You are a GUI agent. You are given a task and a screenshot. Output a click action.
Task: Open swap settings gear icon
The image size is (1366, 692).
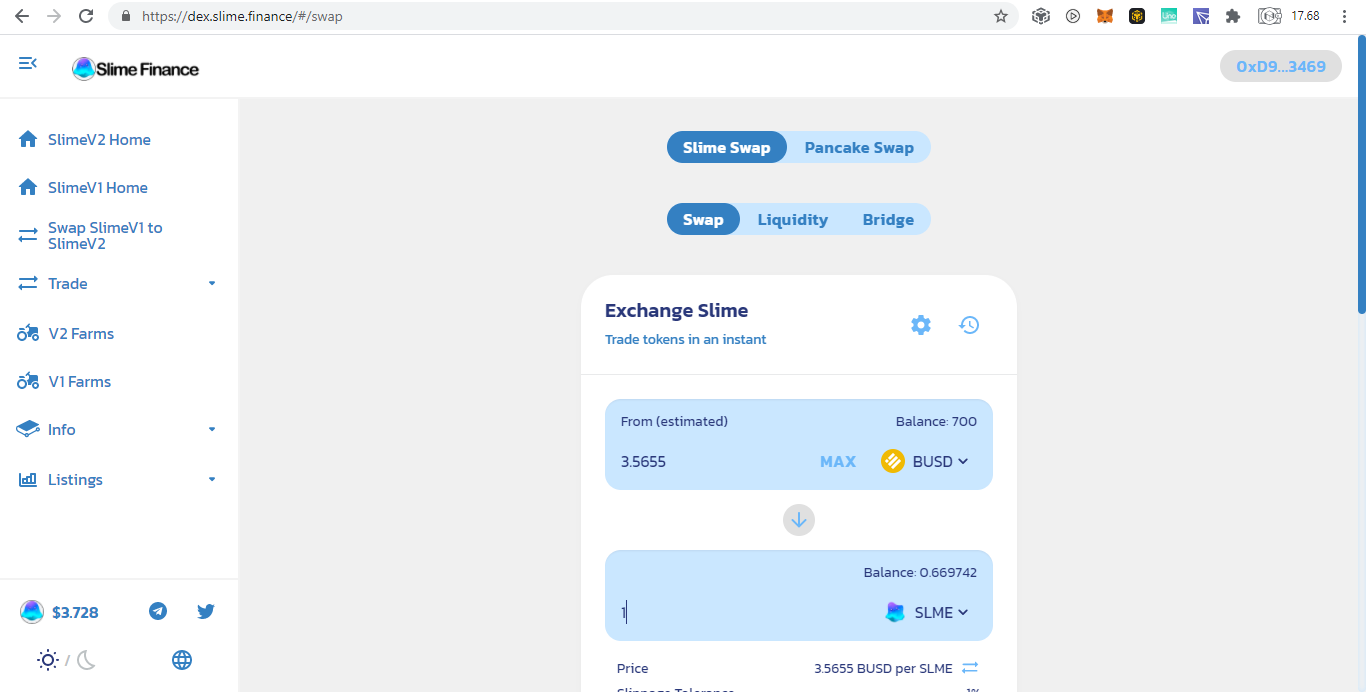[x=921, y=325]
